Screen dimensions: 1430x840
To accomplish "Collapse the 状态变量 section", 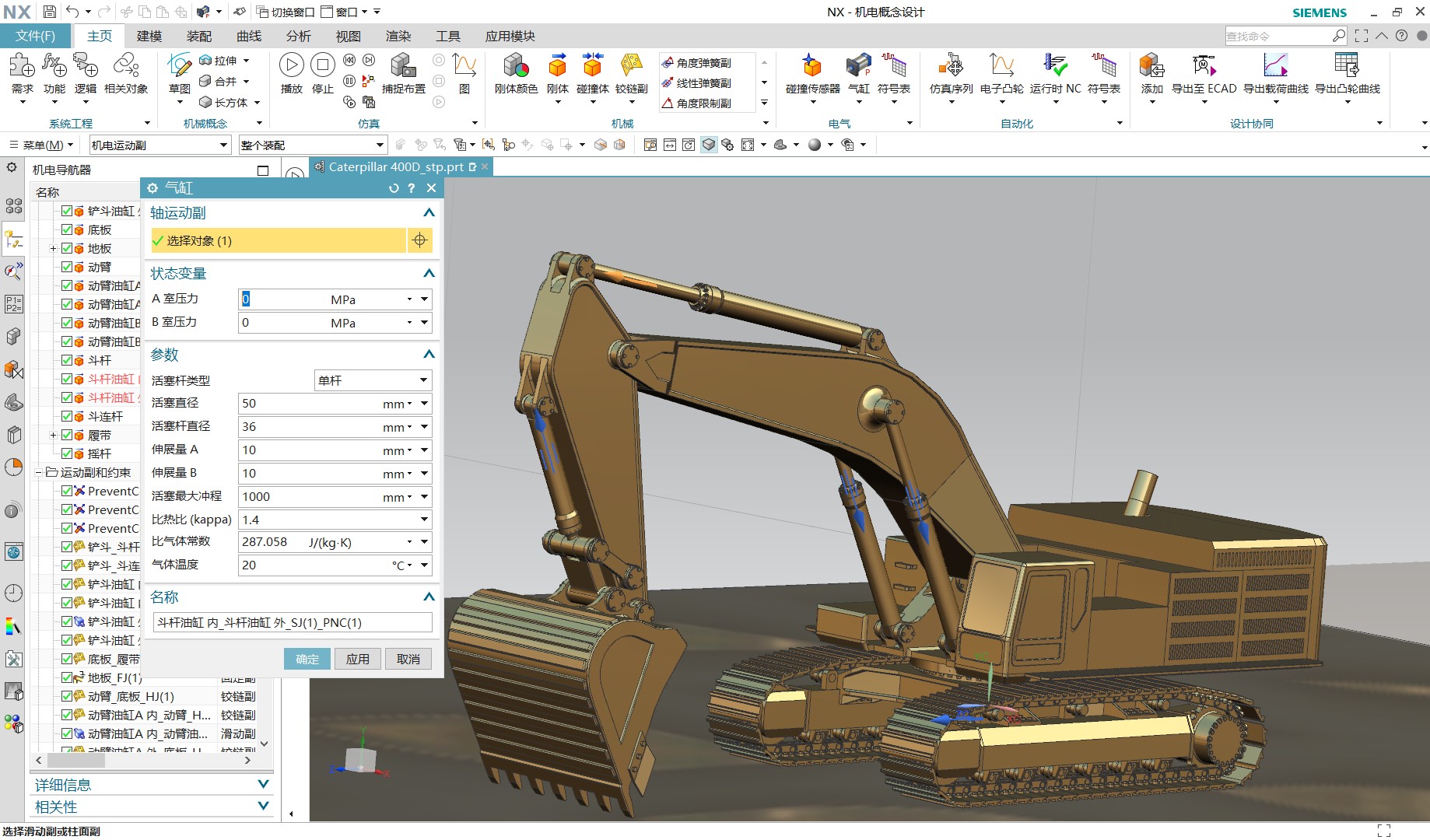I will coord(429,273).
